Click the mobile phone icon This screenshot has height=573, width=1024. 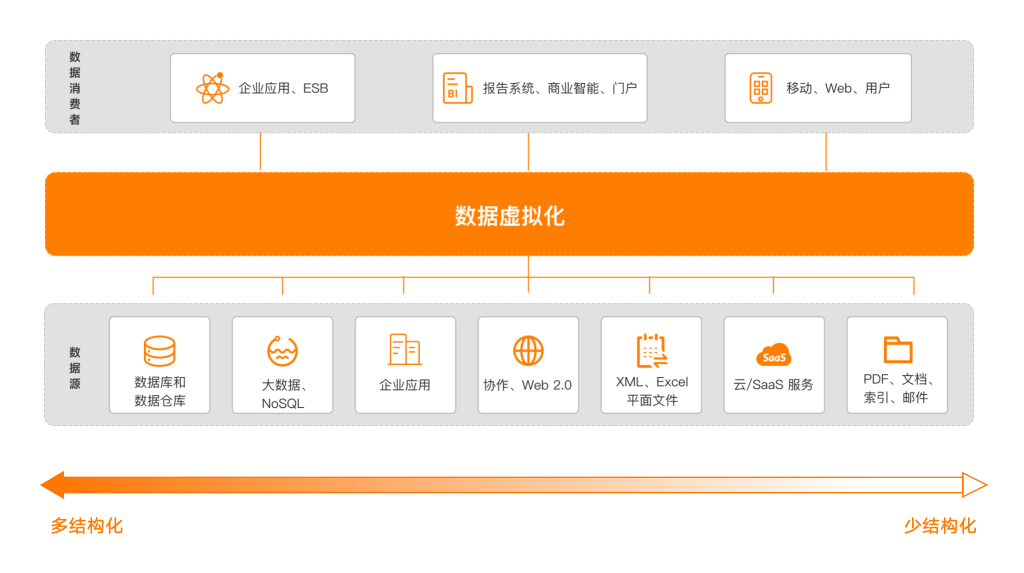pyautogui.click(x=761, y=88)
